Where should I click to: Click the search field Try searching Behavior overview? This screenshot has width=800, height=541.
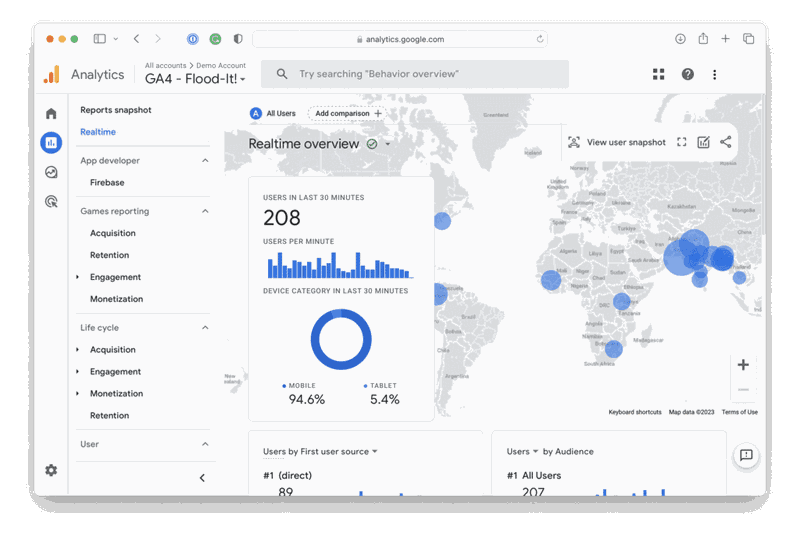tap(415, 74)
